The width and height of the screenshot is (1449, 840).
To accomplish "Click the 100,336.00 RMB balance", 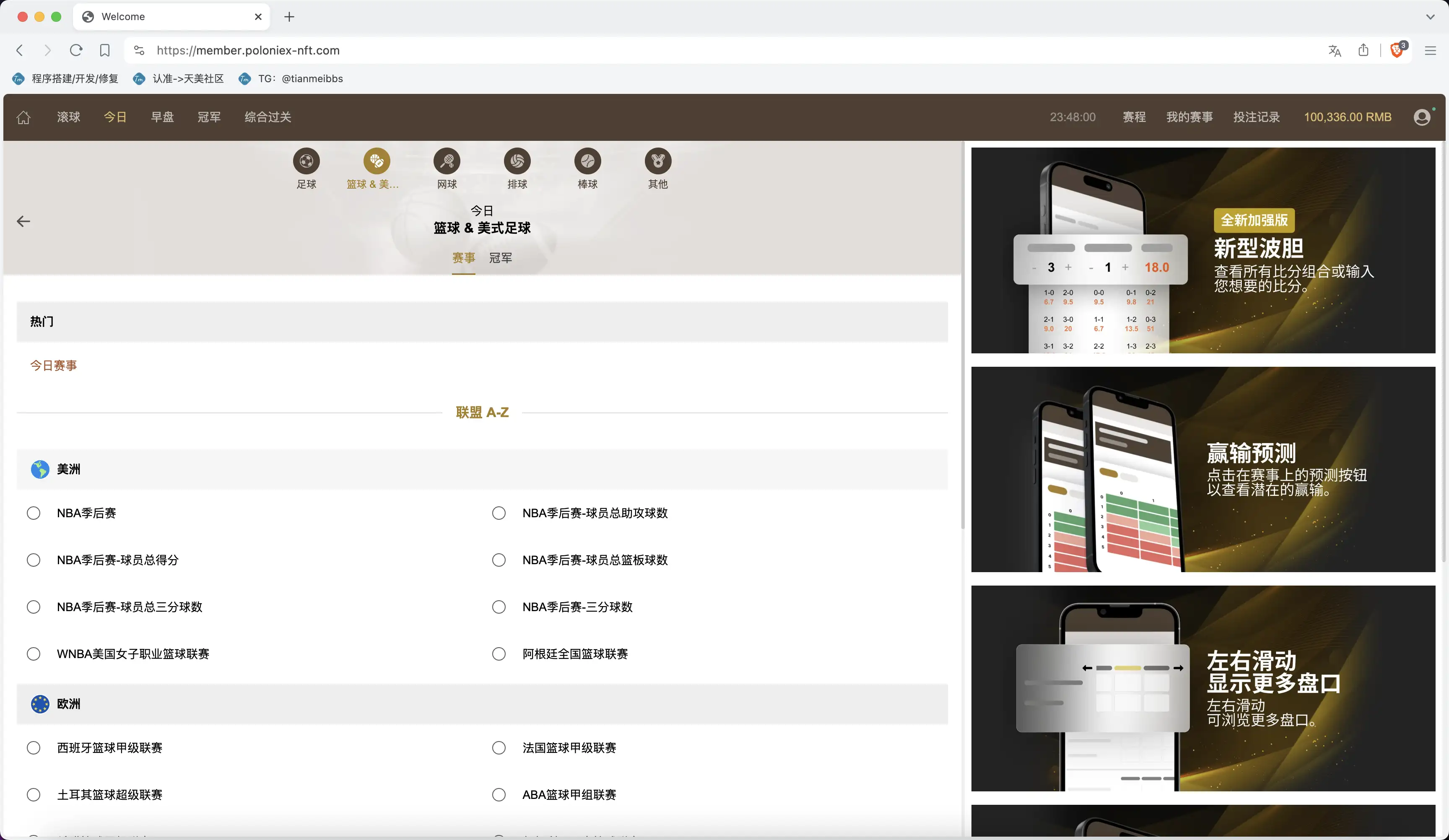I will click(1347, 117).
